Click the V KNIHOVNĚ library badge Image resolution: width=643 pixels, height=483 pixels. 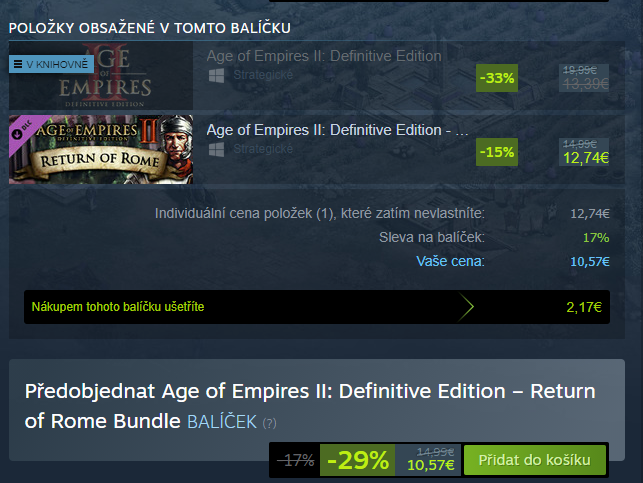pos(50,64)
